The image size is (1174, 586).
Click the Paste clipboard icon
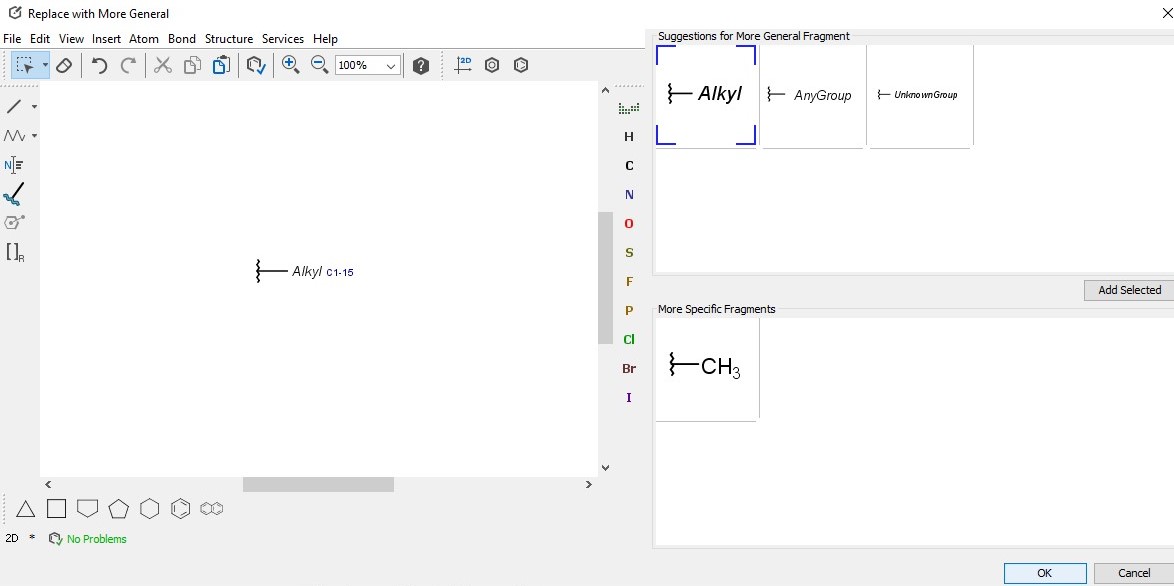[221, 65]
